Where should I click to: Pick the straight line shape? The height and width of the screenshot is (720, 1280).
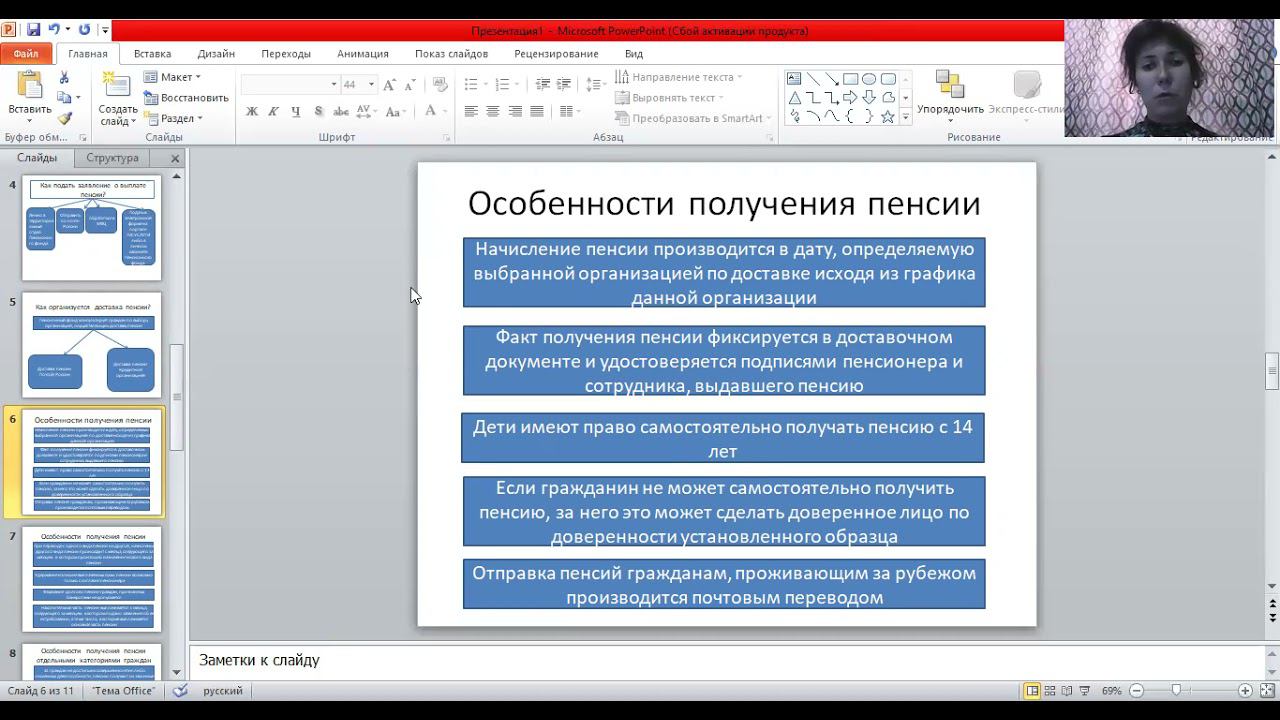tap(813, 79)
